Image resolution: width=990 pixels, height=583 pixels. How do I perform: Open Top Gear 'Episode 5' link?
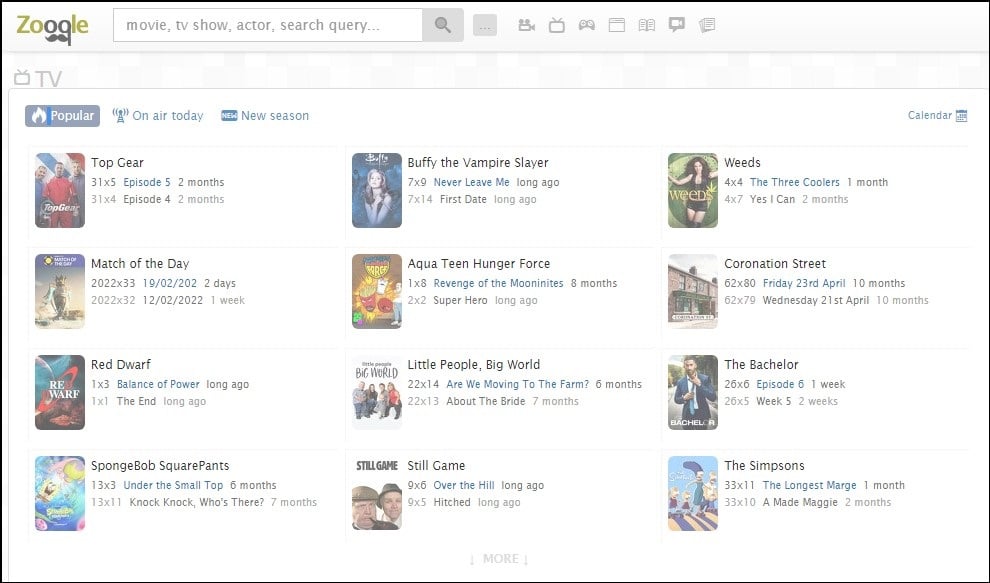pyautogui.click(x=147, y=182)
